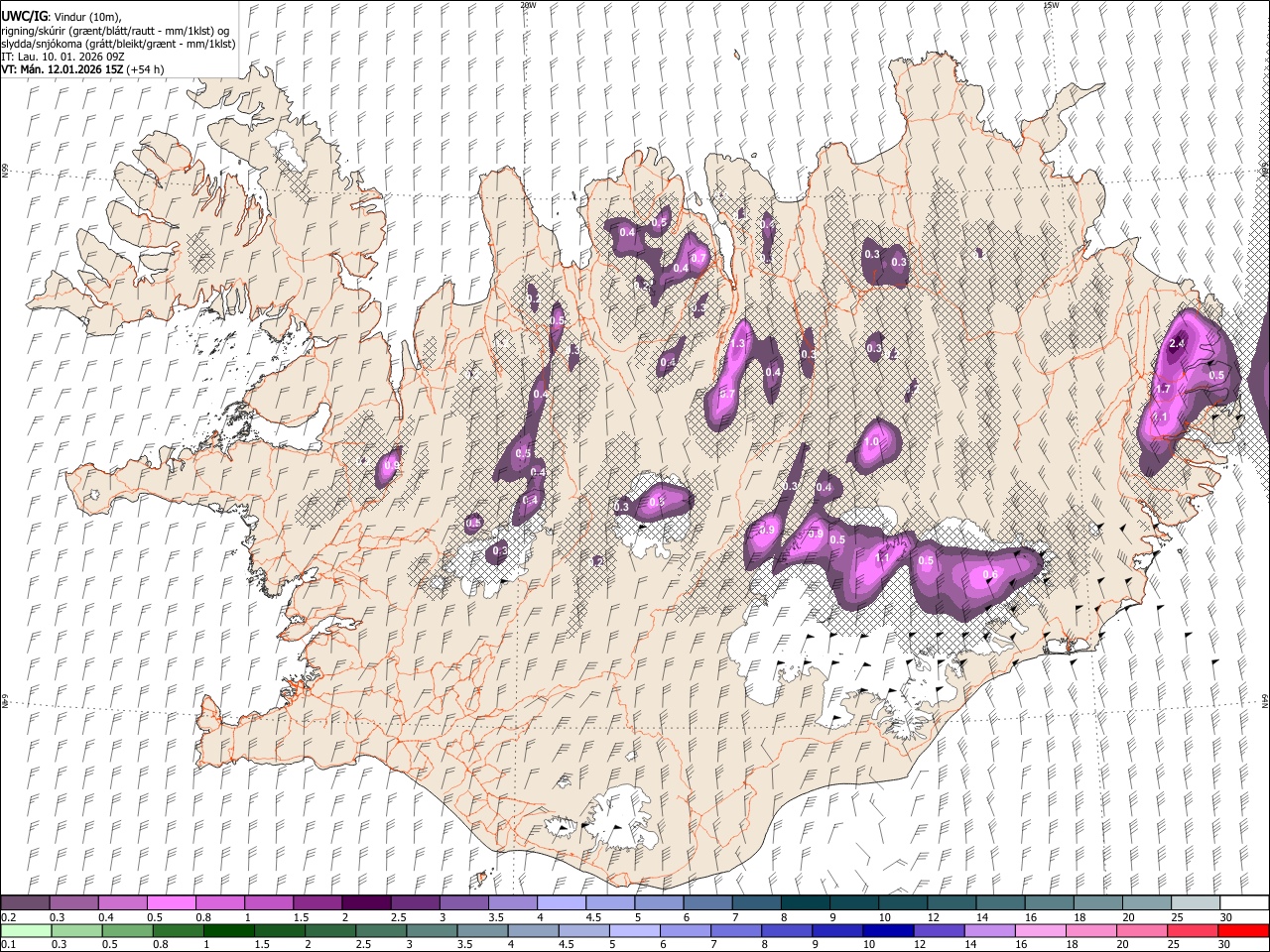Click the '2.5' label under upper legend
This screenshot has width=1270, height=952.
398,917
